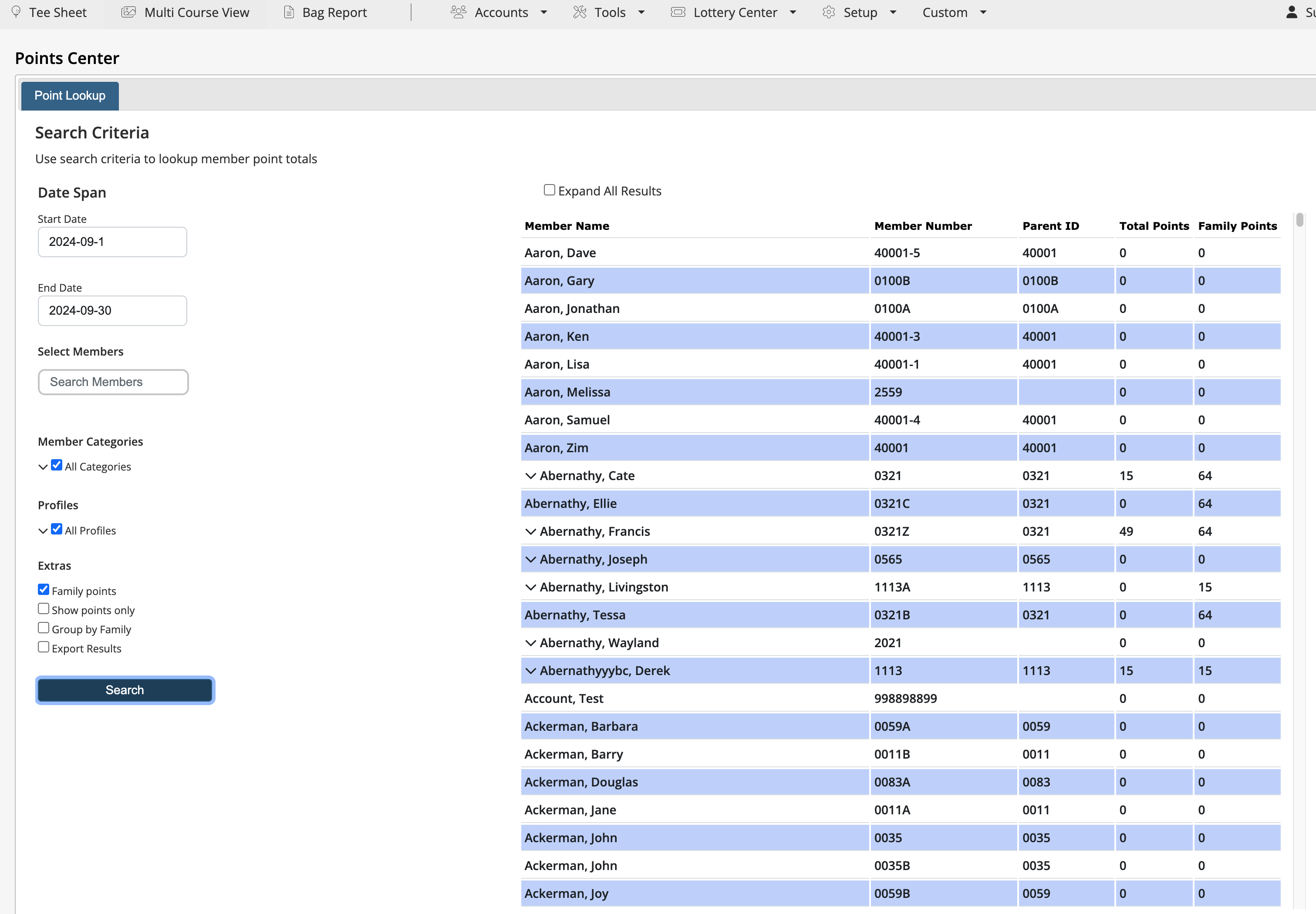Enable Export Results checkbox
The height and width of the screenshot is (914, 1316).
44,647
